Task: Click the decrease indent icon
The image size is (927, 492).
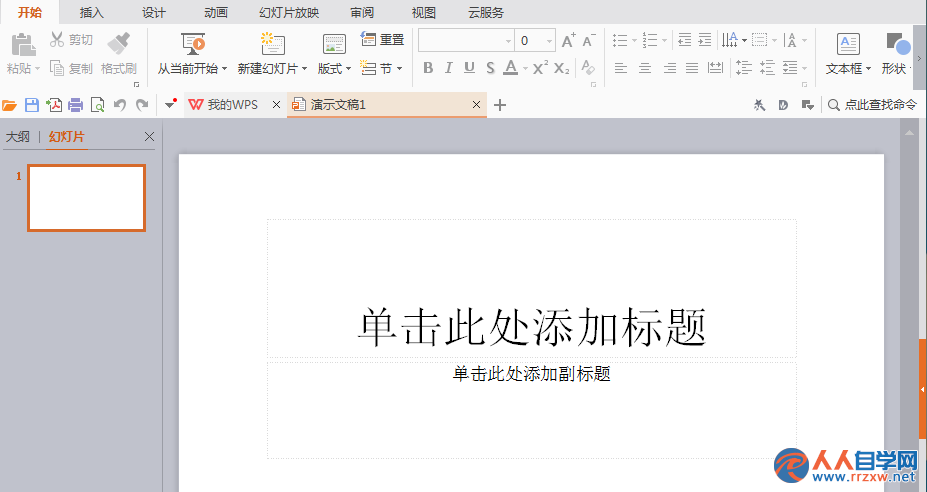Action: click(x=685, y=40)
